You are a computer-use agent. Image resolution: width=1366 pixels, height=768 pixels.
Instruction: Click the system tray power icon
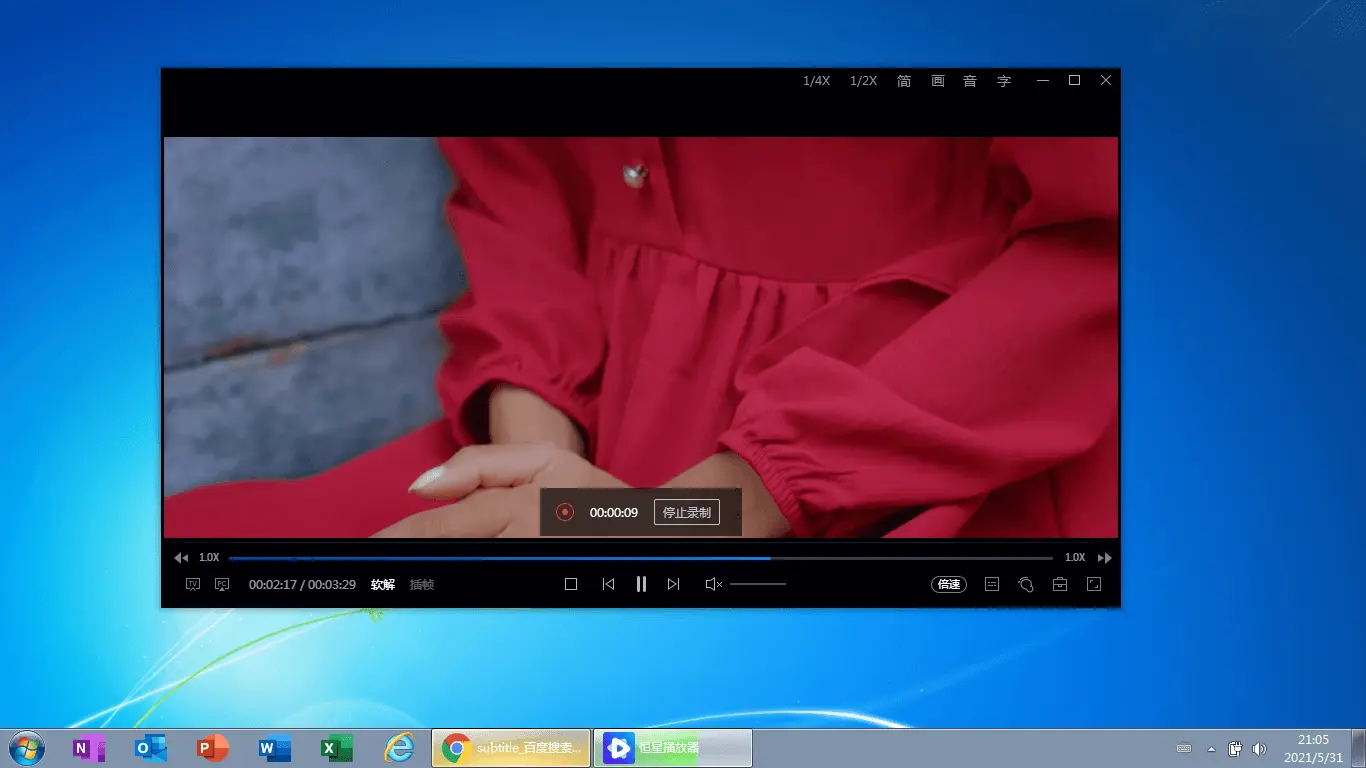click(x=1235, y=749)
